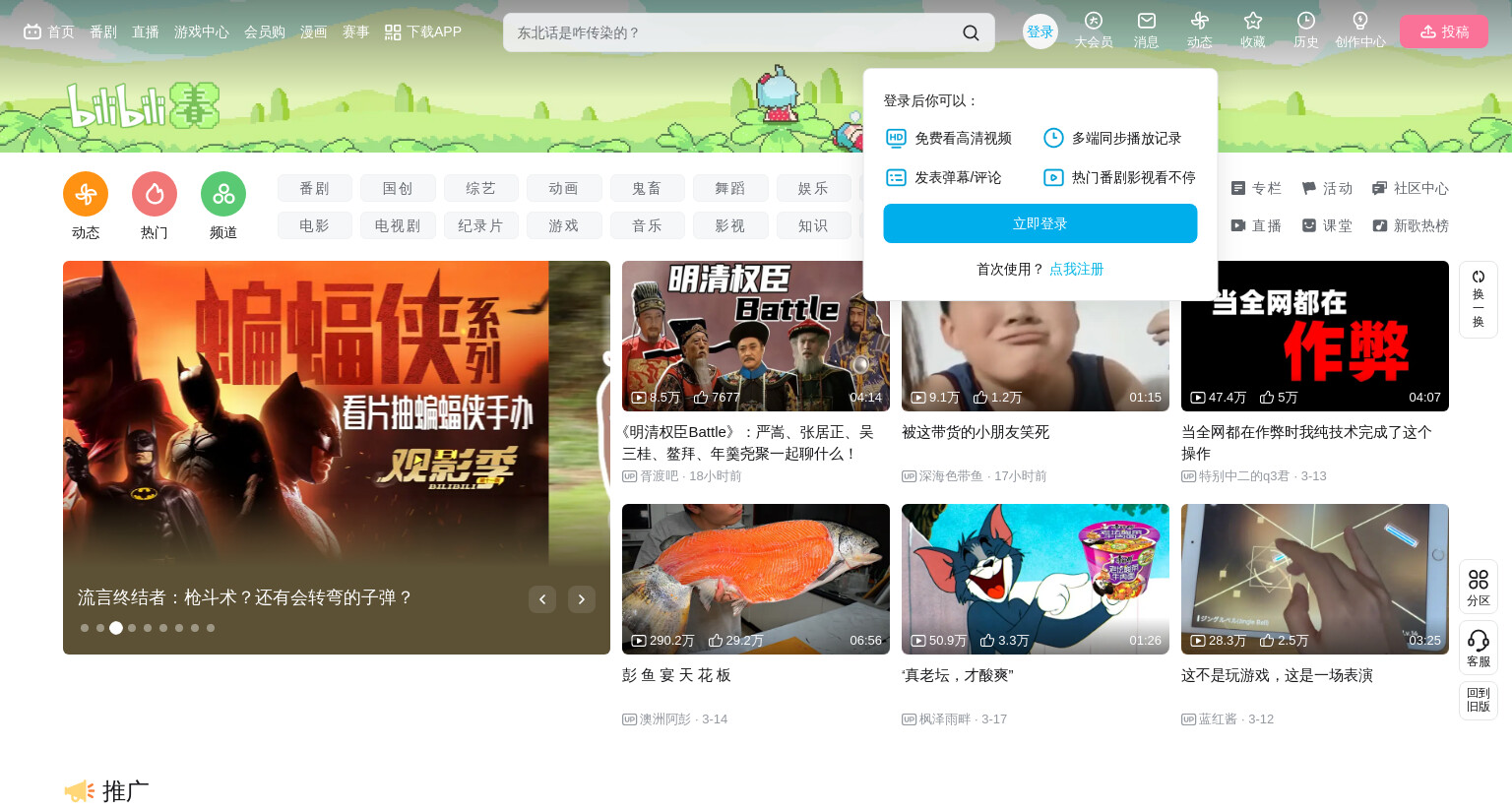1512x811 pixels.
Task: Click the search magnifier icon
Action: (x=971, y=32)
